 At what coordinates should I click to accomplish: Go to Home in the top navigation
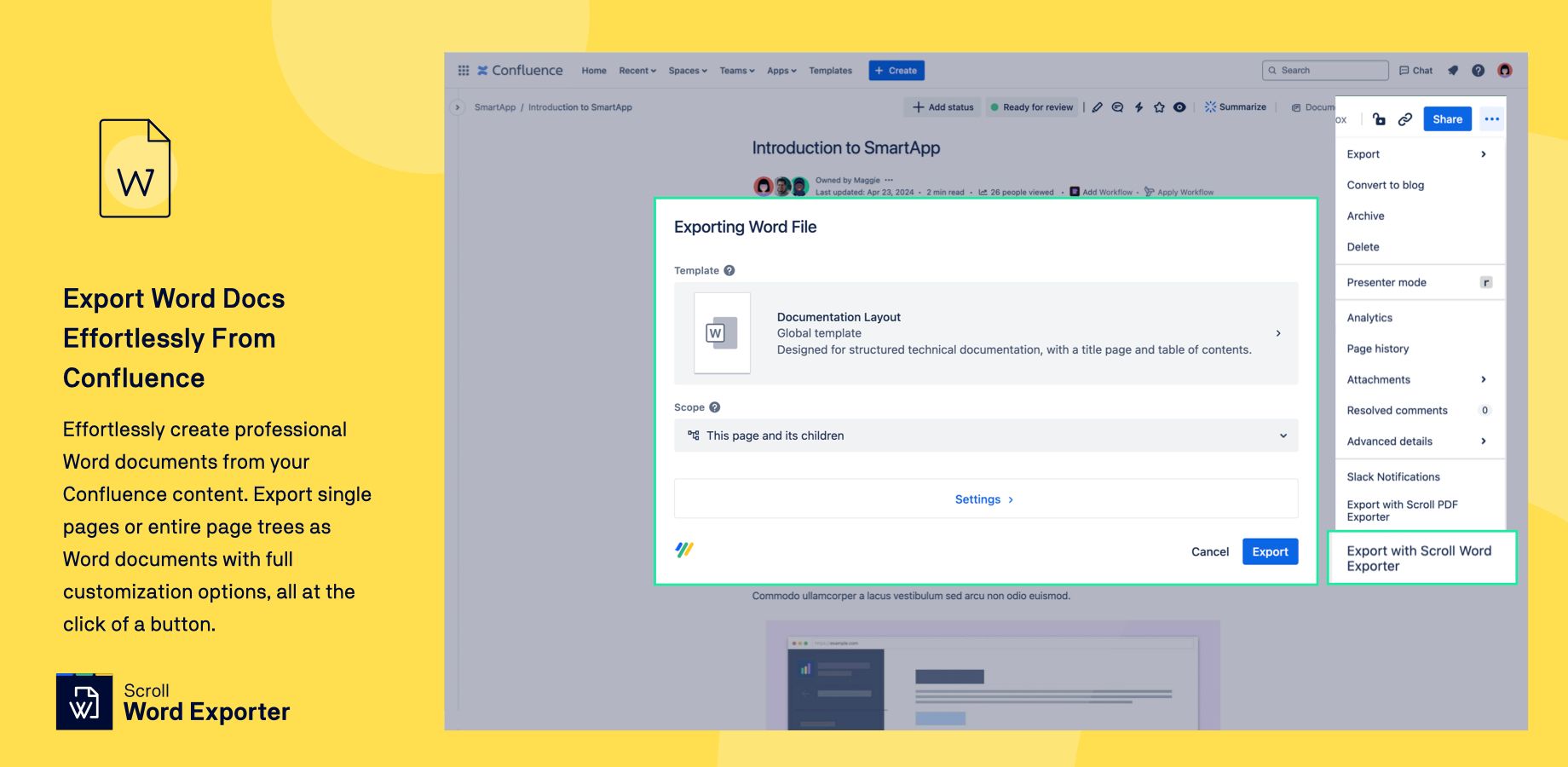pyautogui.click(x=594, y=71)
